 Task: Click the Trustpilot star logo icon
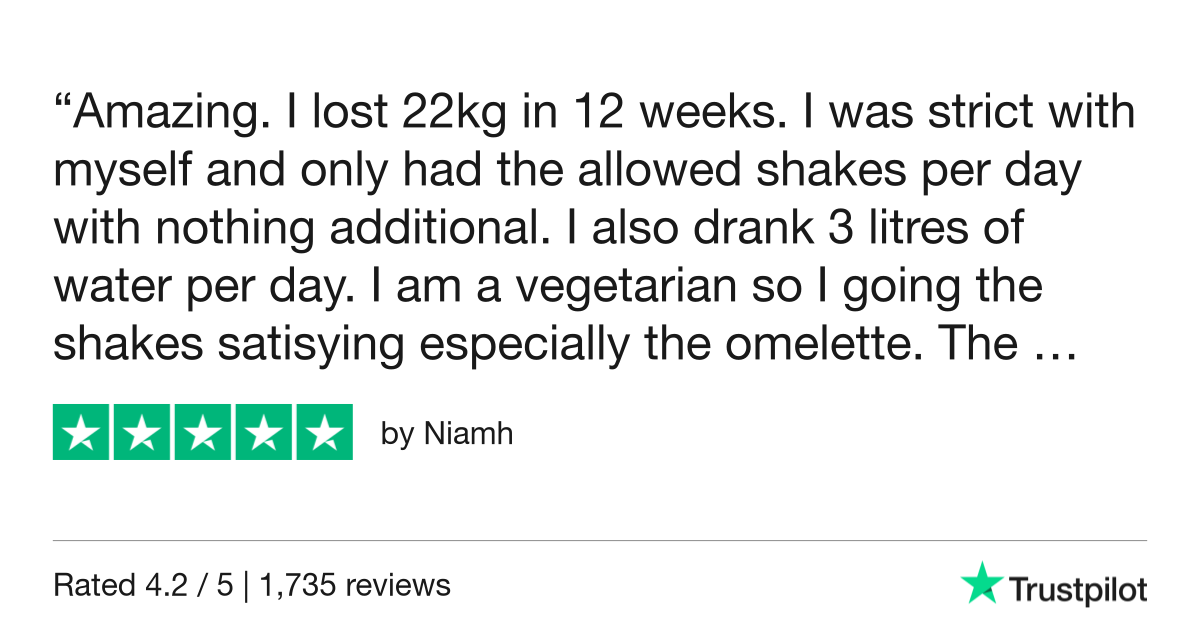(x=982, y=583)
